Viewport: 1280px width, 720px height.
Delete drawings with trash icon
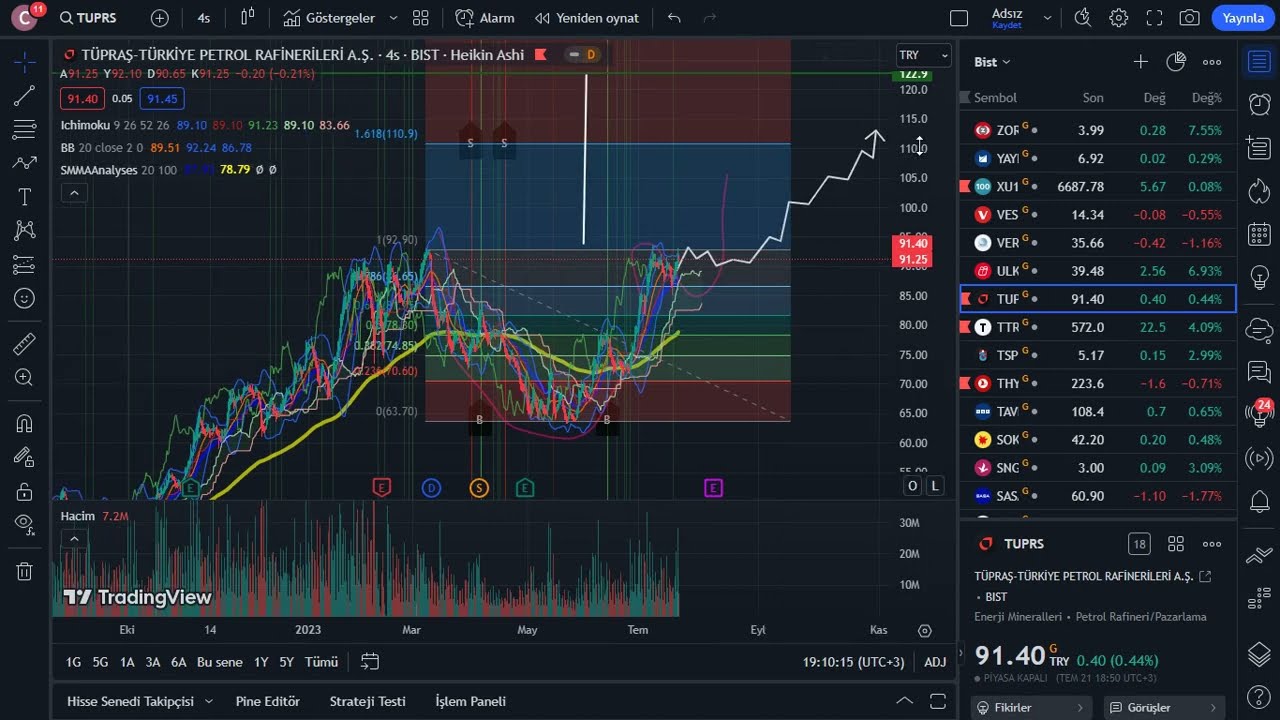click(25, 571)
